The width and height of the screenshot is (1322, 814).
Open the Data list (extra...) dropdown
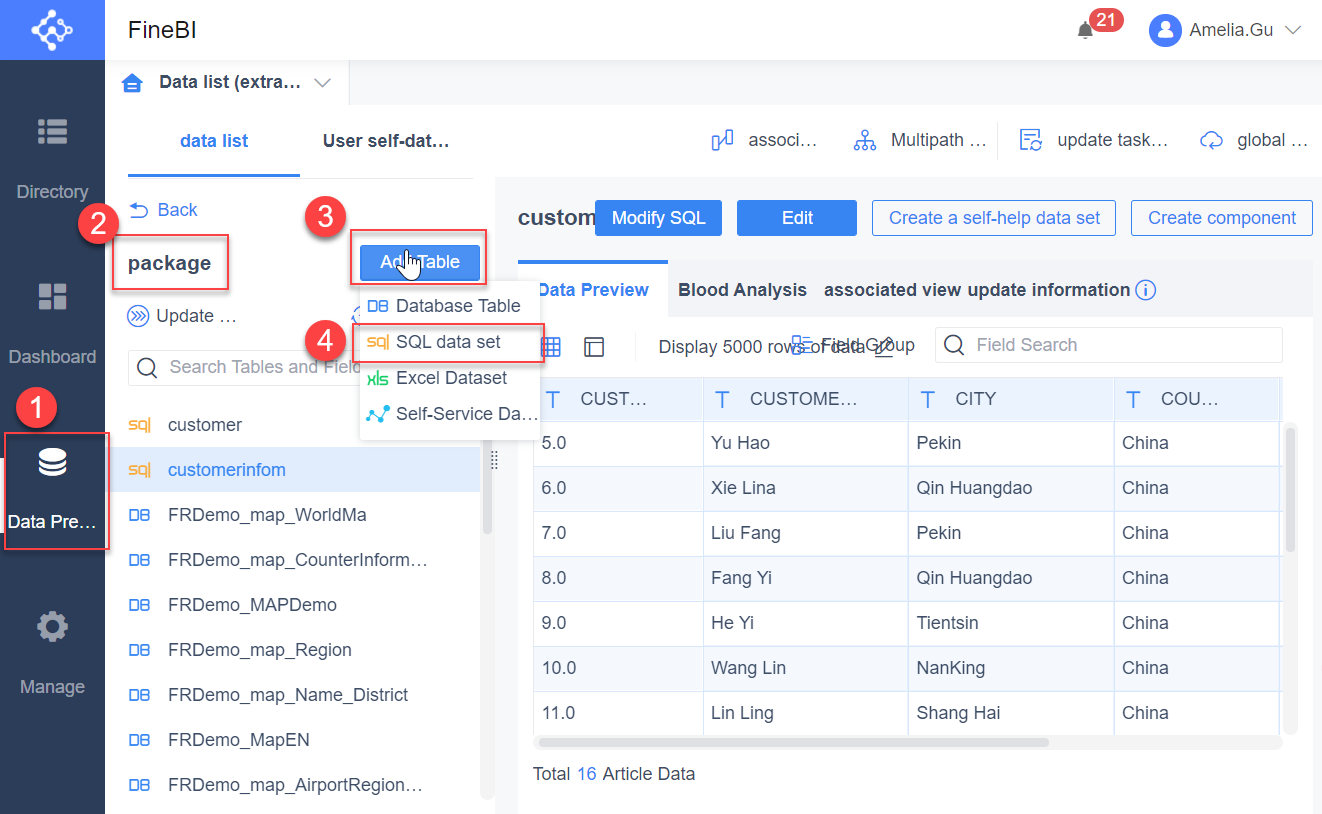[x=322, y=83]
